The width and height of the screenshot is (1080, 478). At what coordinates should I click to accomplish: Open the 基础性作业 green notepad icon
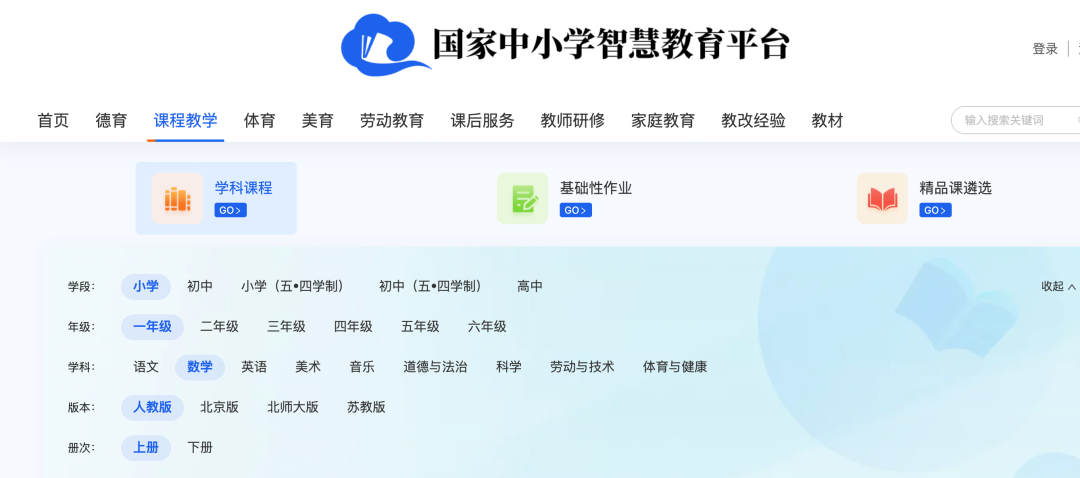[x=523, y=198]
